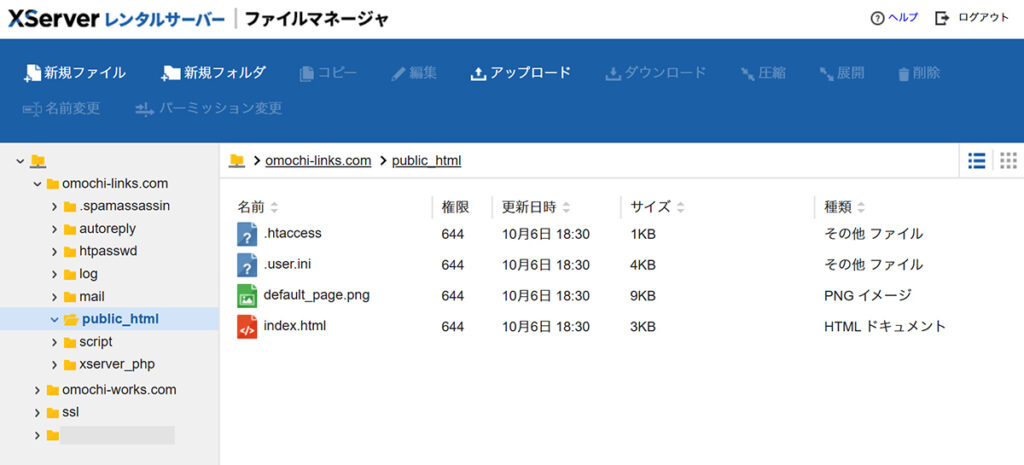The width and height of the screenshot is (1024, 465).
Task: Select the mail folder in tree
Action: (x=91, y=297)
